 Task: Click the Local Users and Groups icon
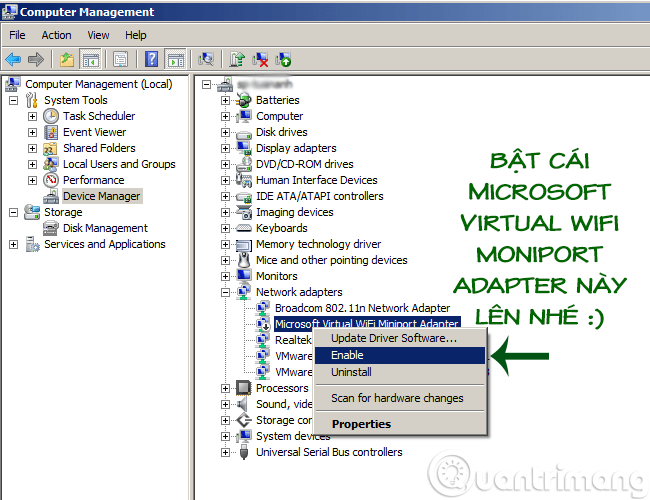pos(51,164)
